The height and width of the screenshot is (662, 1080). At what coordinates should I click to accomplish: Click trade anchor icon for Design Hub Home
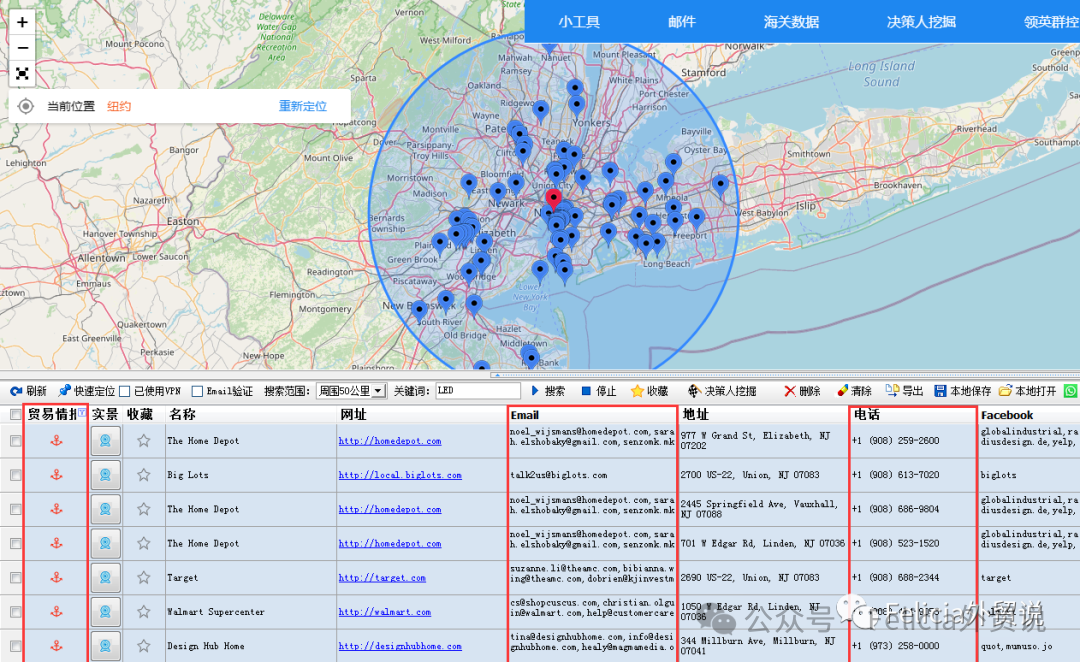(x=56, y=645)
